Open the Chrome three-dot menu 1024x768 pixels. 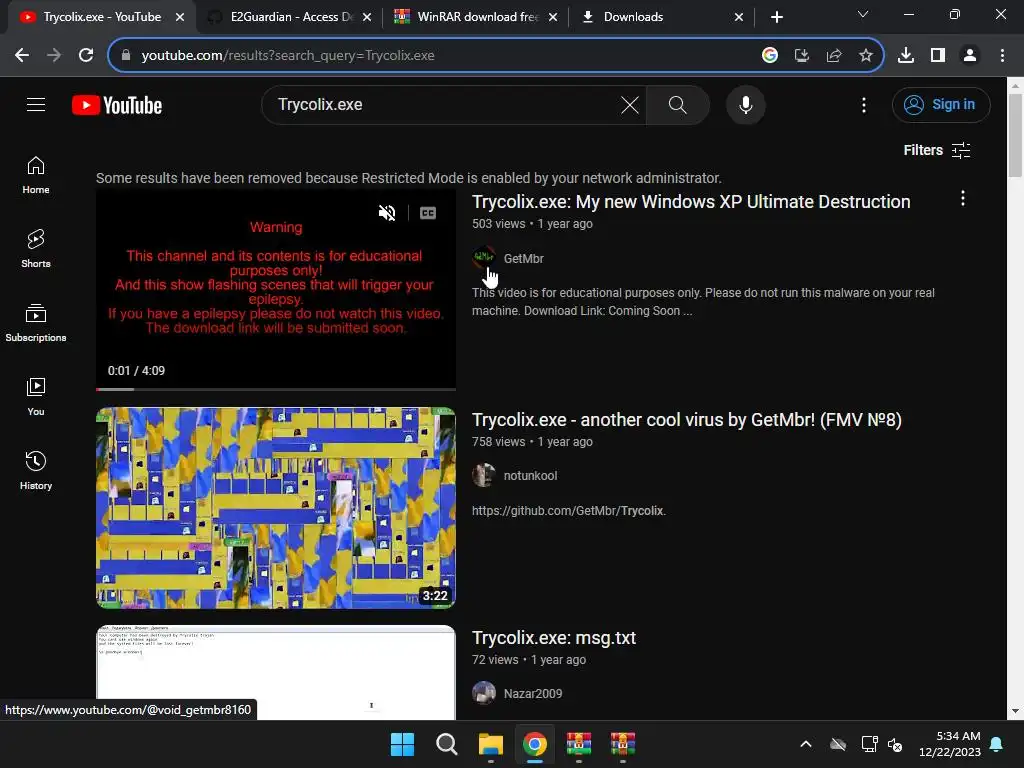click(x=1002, y=56)
